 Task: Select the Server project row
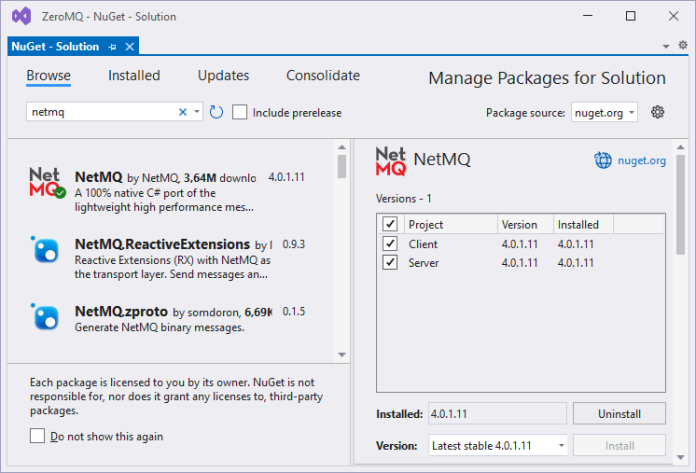tap(521, 263)
